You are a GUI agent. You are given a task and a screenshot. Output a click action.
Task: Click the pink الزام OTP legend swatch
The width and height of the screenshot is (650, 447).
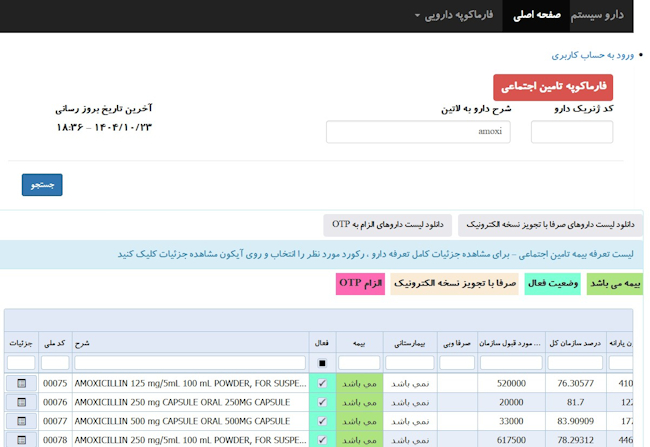(x=361, y=284)
